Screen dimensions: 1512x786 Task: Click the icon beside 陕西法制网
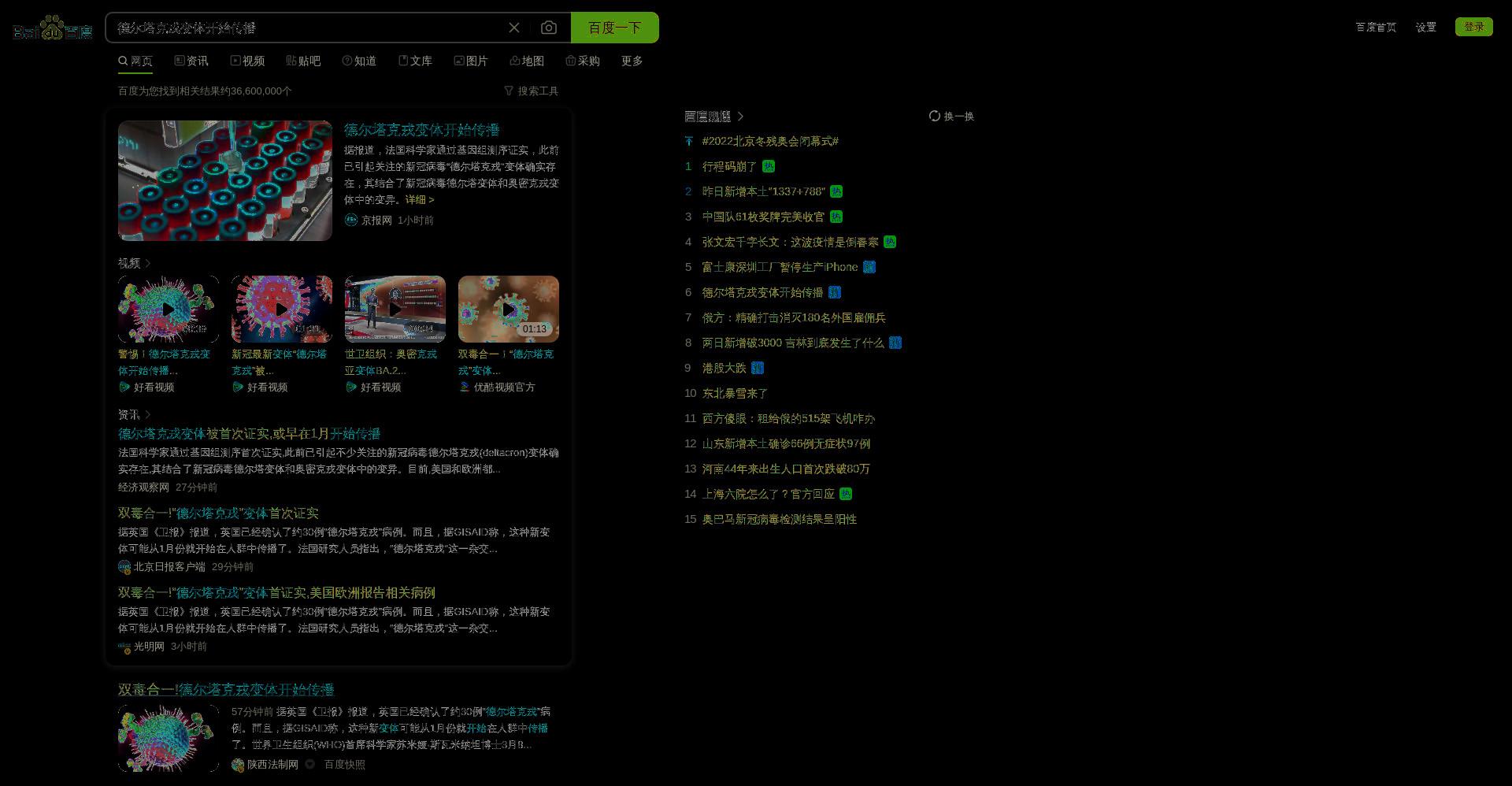click(x=310, y=764)
